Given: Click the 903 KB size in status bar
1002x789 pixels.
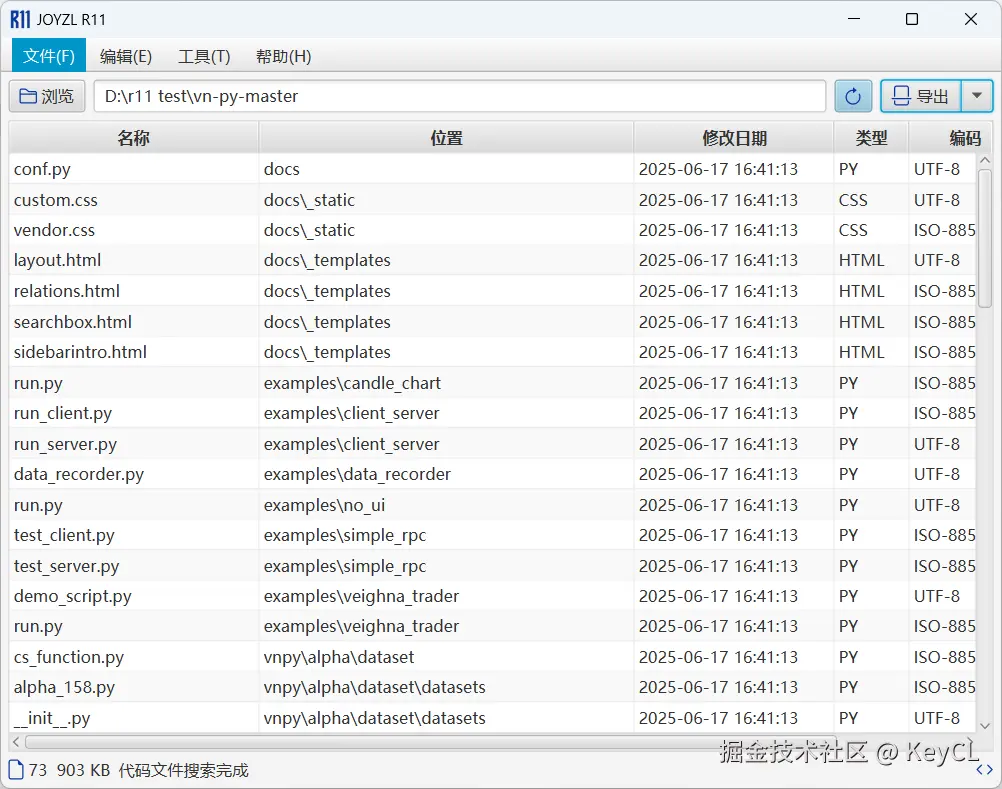Looking at the screenshot, I should [83, 770].
